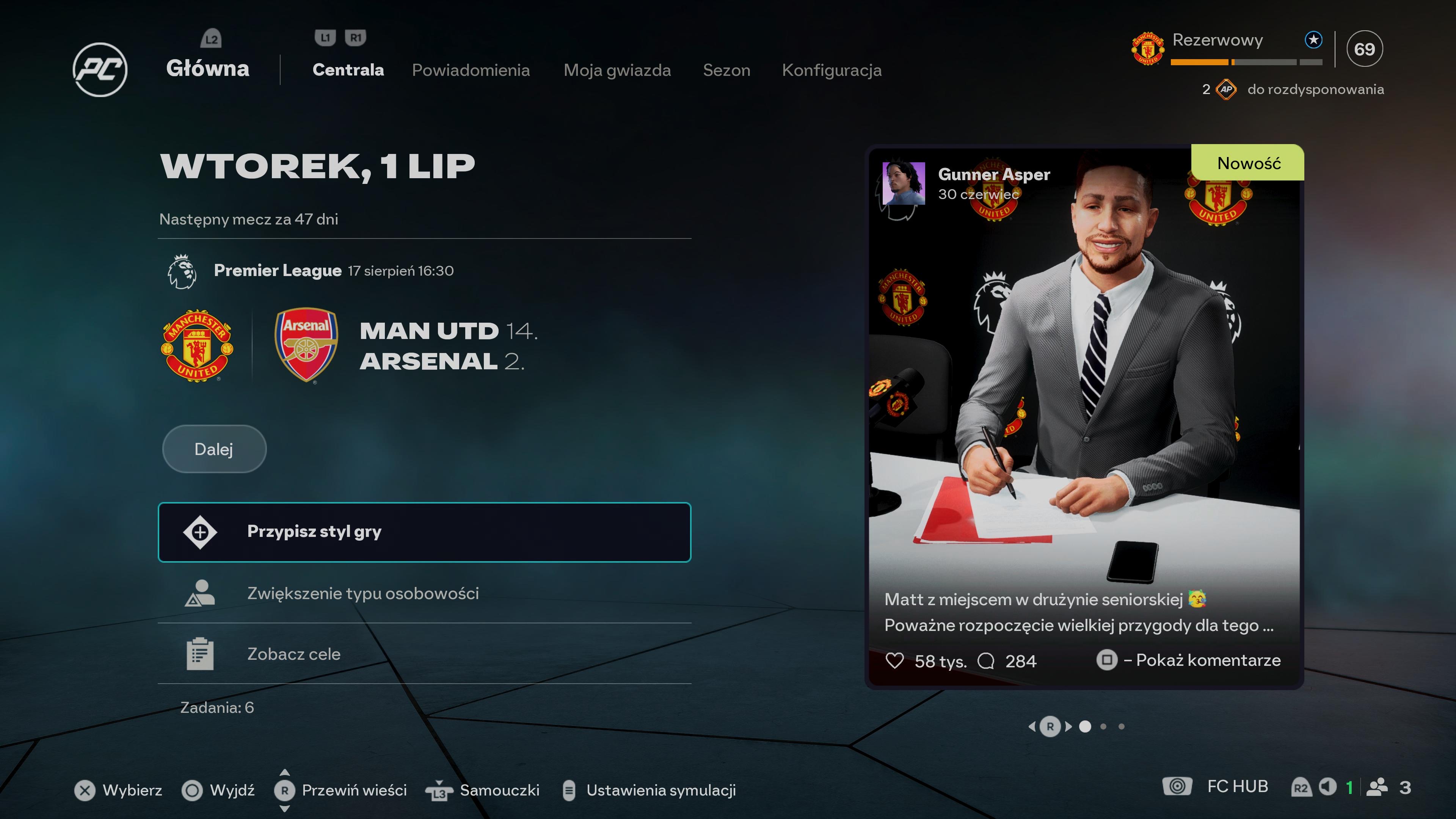Select the Manchester United crest in fixture
1456x819 pixels.
[x=197, y=345]
